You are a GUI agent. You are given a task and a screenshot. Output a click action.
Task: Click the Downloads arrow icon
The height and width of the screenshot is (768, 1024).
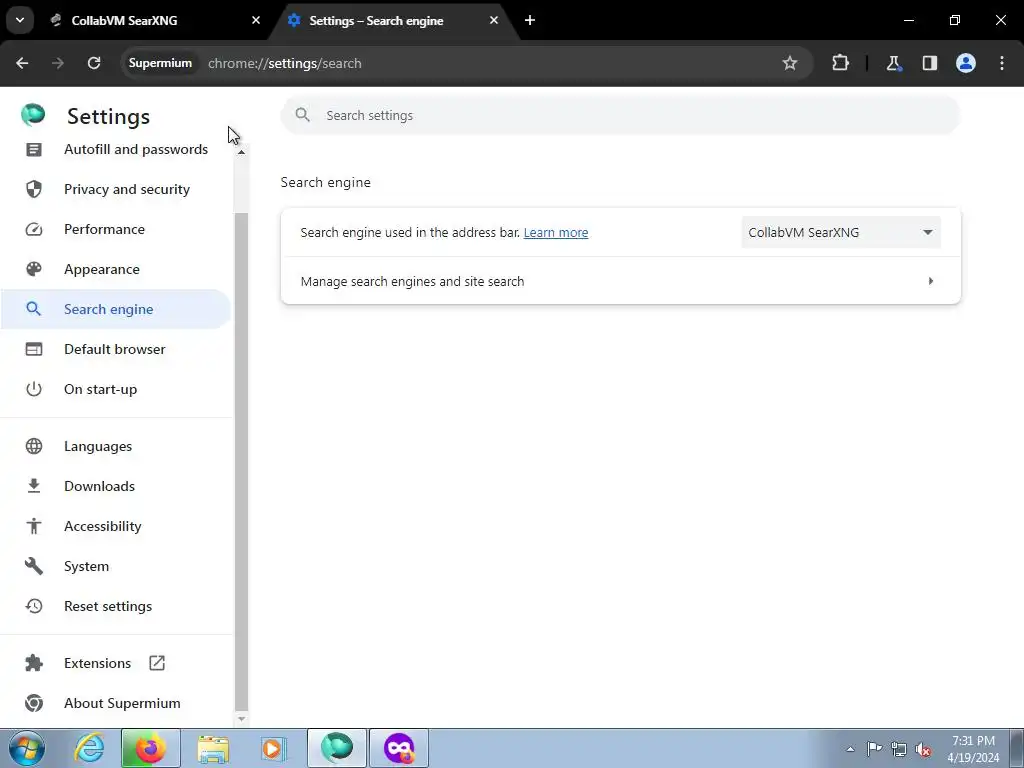pos(34,486)
